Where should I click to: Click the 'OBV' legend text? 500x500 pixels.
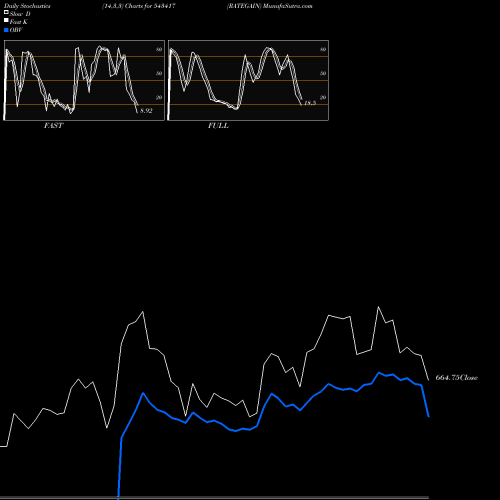click(16, 30)
